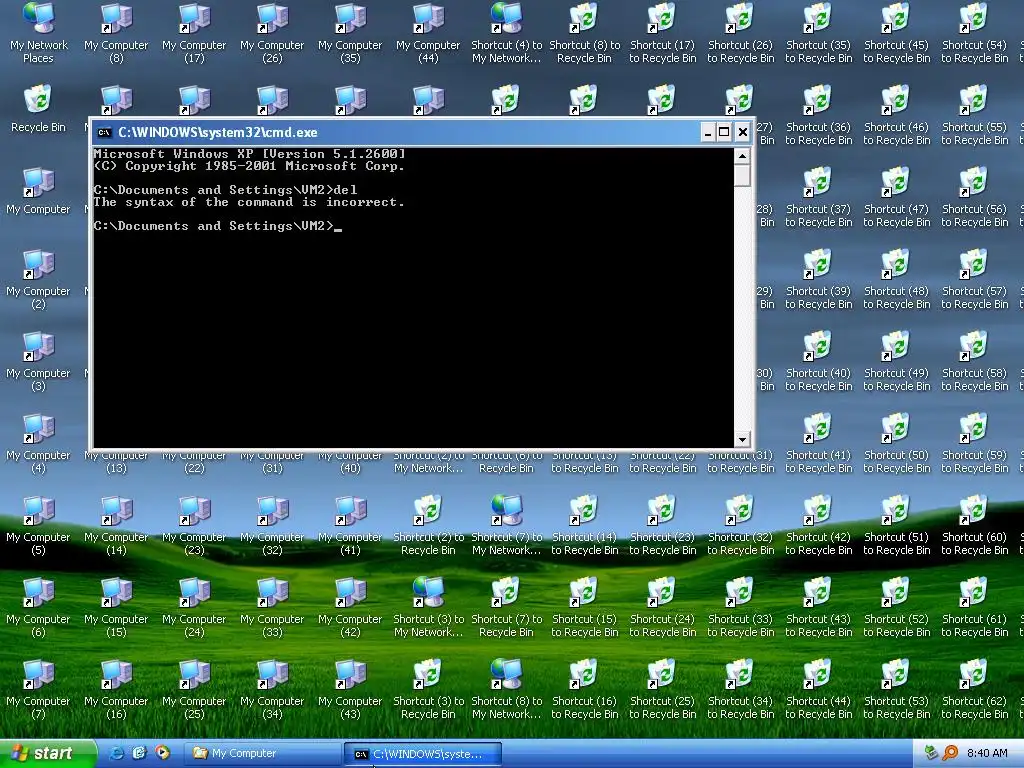Screen dimensions: 1024x768
Task: Click Shortcut (59) to Recycle Bin
Action: click(974, 443)
